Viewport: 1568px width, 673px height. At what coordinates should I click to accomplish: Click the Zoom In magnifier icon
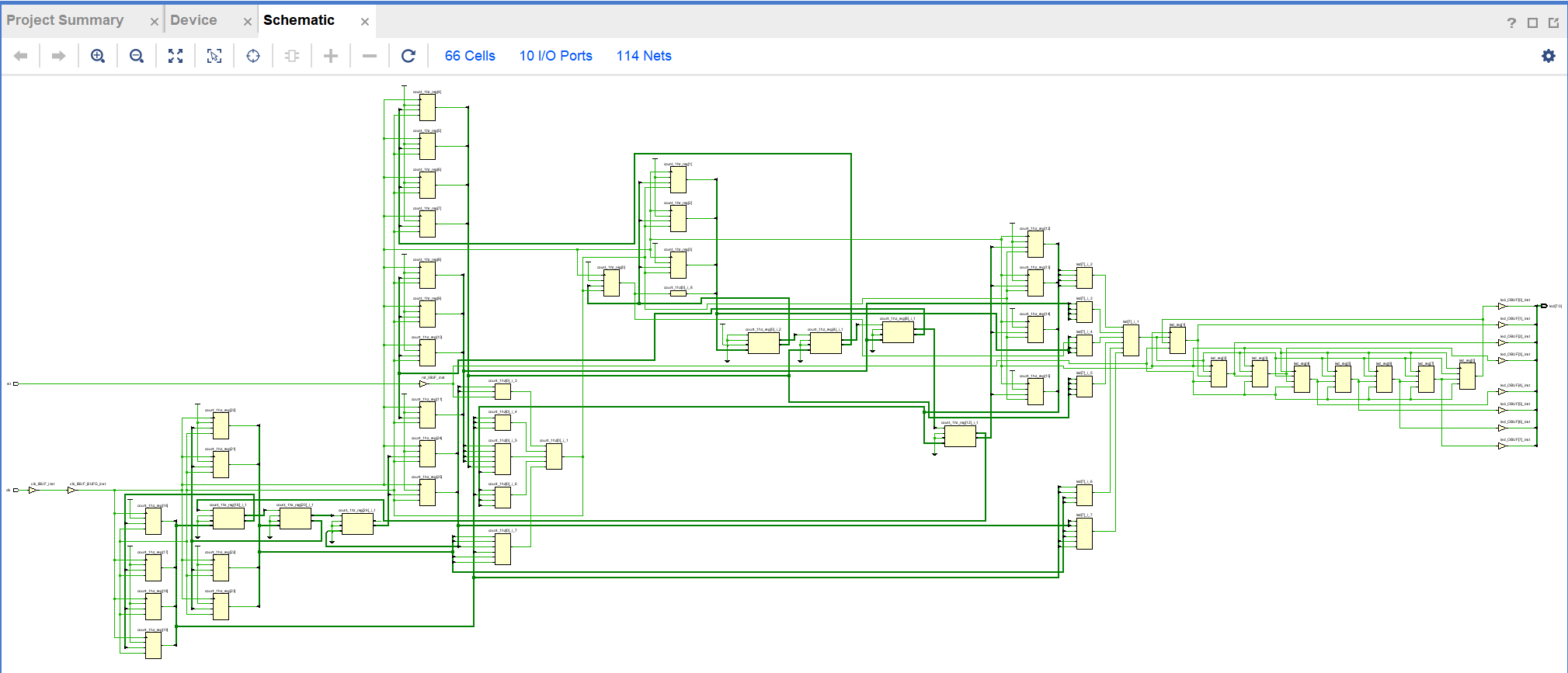pyautogui.click(x=98, y=56)
